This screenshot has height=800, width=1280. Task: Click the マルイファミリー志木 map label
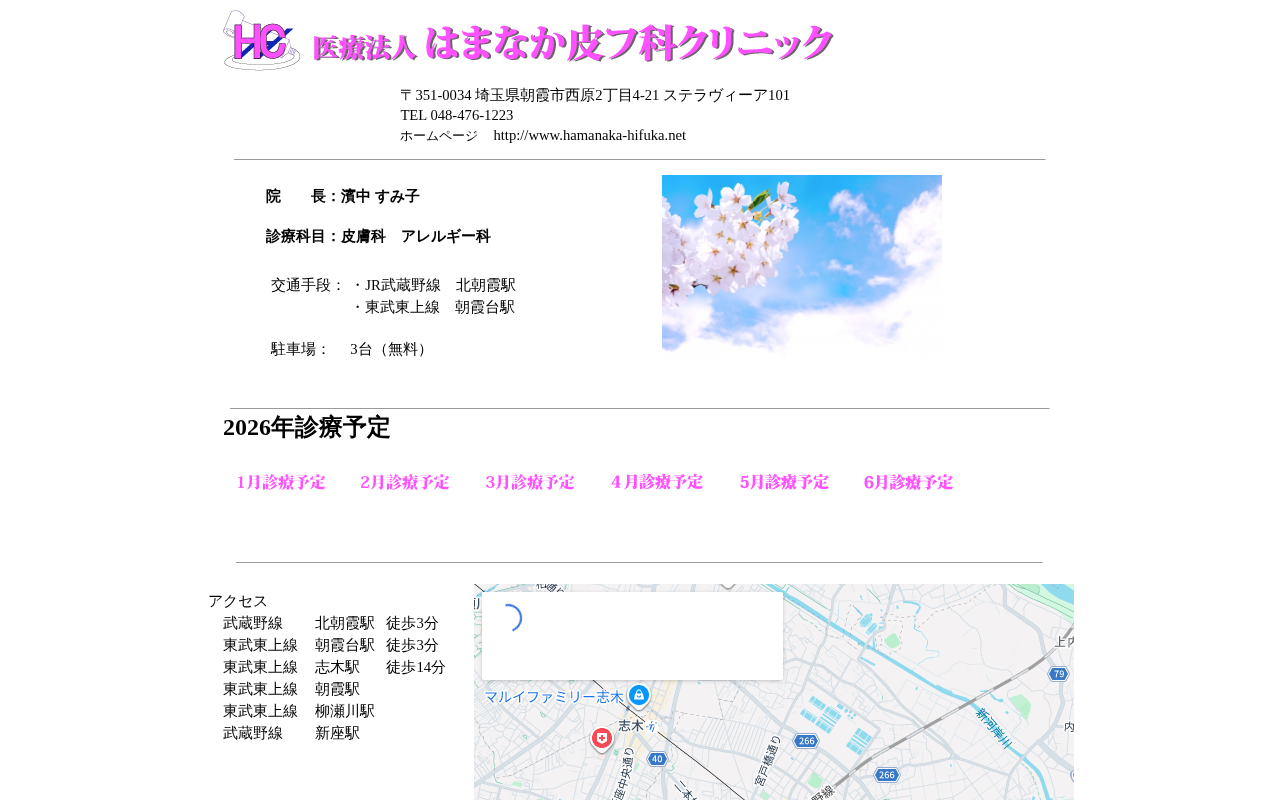pos(554,696)
